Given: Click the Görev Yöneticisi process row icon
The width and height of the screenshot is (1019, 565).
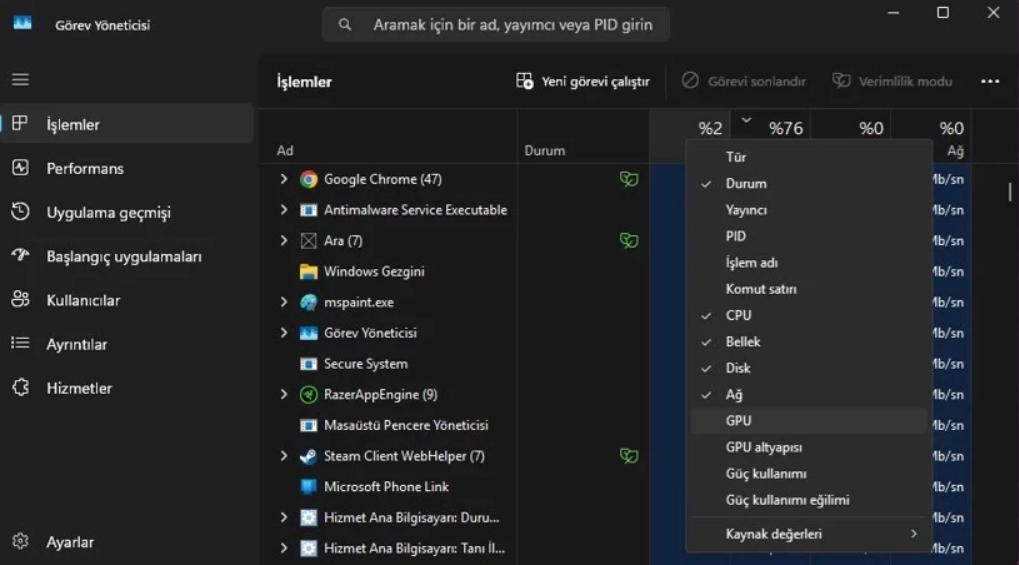Looking at the screenshot, I should [309, 333].
